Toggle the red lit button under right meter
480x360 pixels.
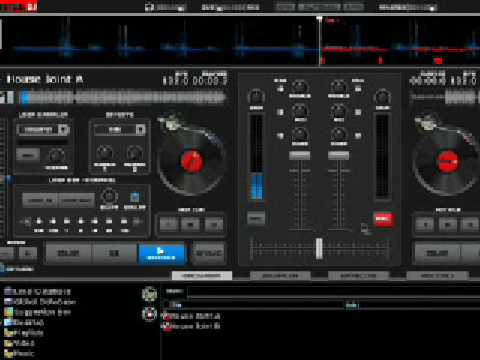(x=383, y=220)
